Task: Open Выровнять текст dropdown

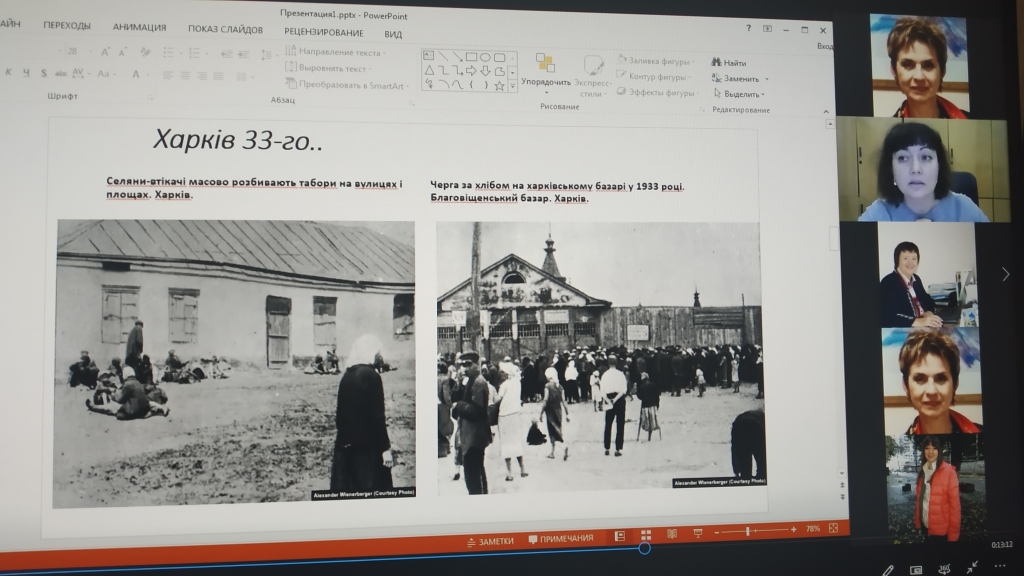Action: (x=328, y=68)
